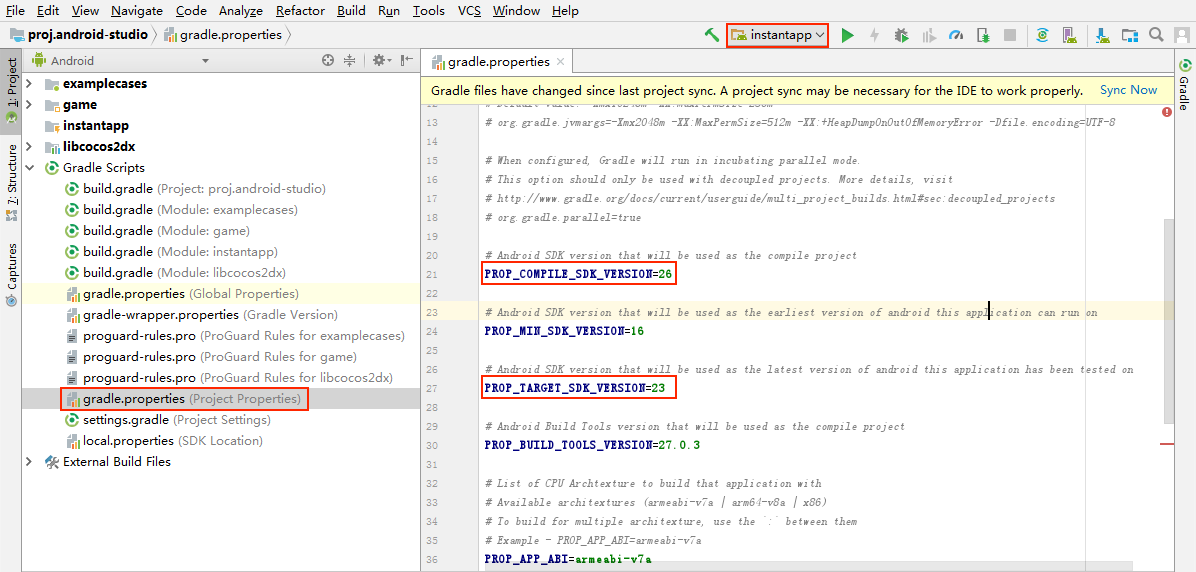The height and width of the screenshot is (572, 1196).
Task: Select the instantapp module folder
Action: (x=95, y=126)
